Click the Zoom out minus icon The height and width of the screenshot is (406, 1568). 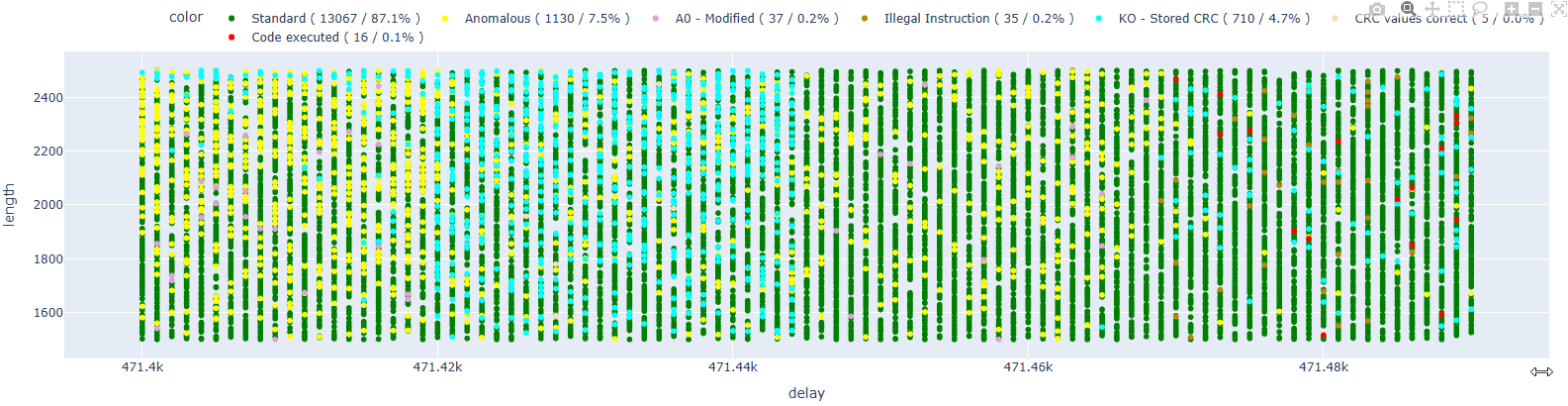pyautogui.click(x=1535, y=9)
